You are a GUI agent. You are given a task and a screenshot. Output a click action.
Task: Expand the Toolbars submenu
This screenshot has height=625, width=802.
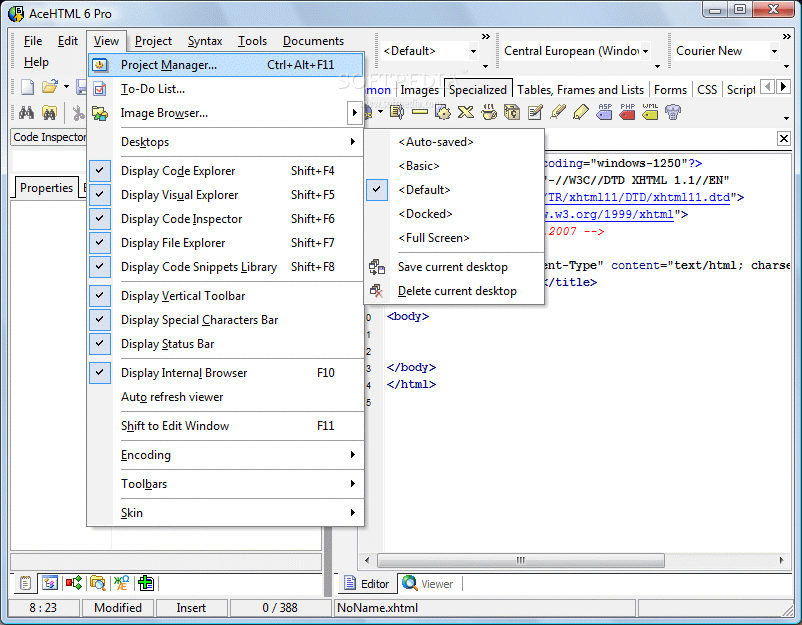pos(226,484)
